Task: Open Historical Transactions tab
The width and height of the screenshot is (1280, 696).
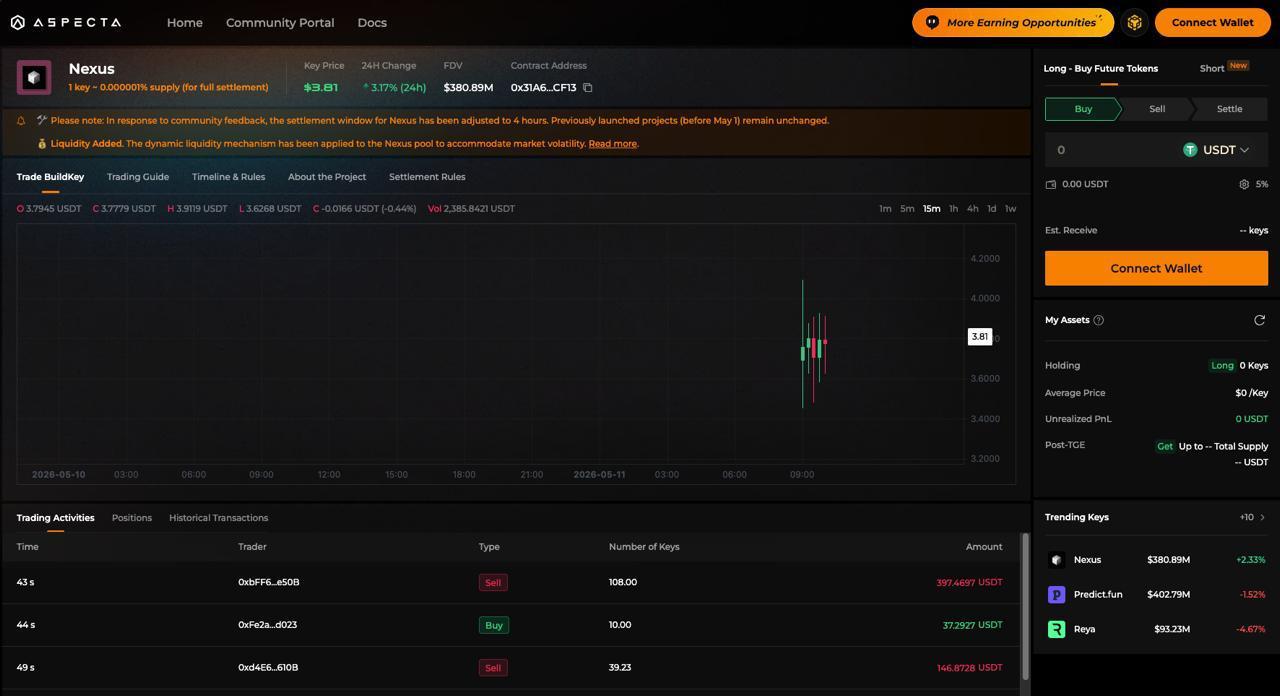Action: tap(219, 518)
